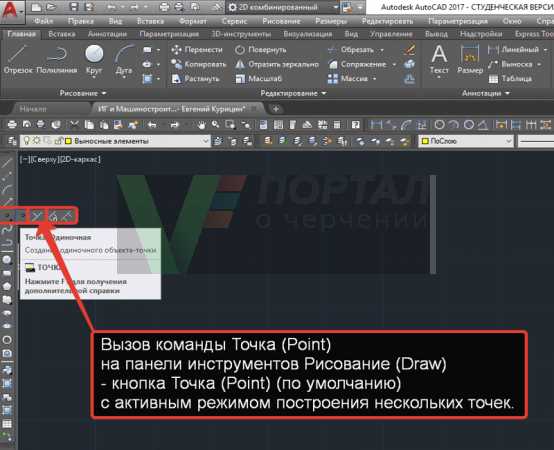Select the Полилиния tool in ribbon

[x=57, y=59]
